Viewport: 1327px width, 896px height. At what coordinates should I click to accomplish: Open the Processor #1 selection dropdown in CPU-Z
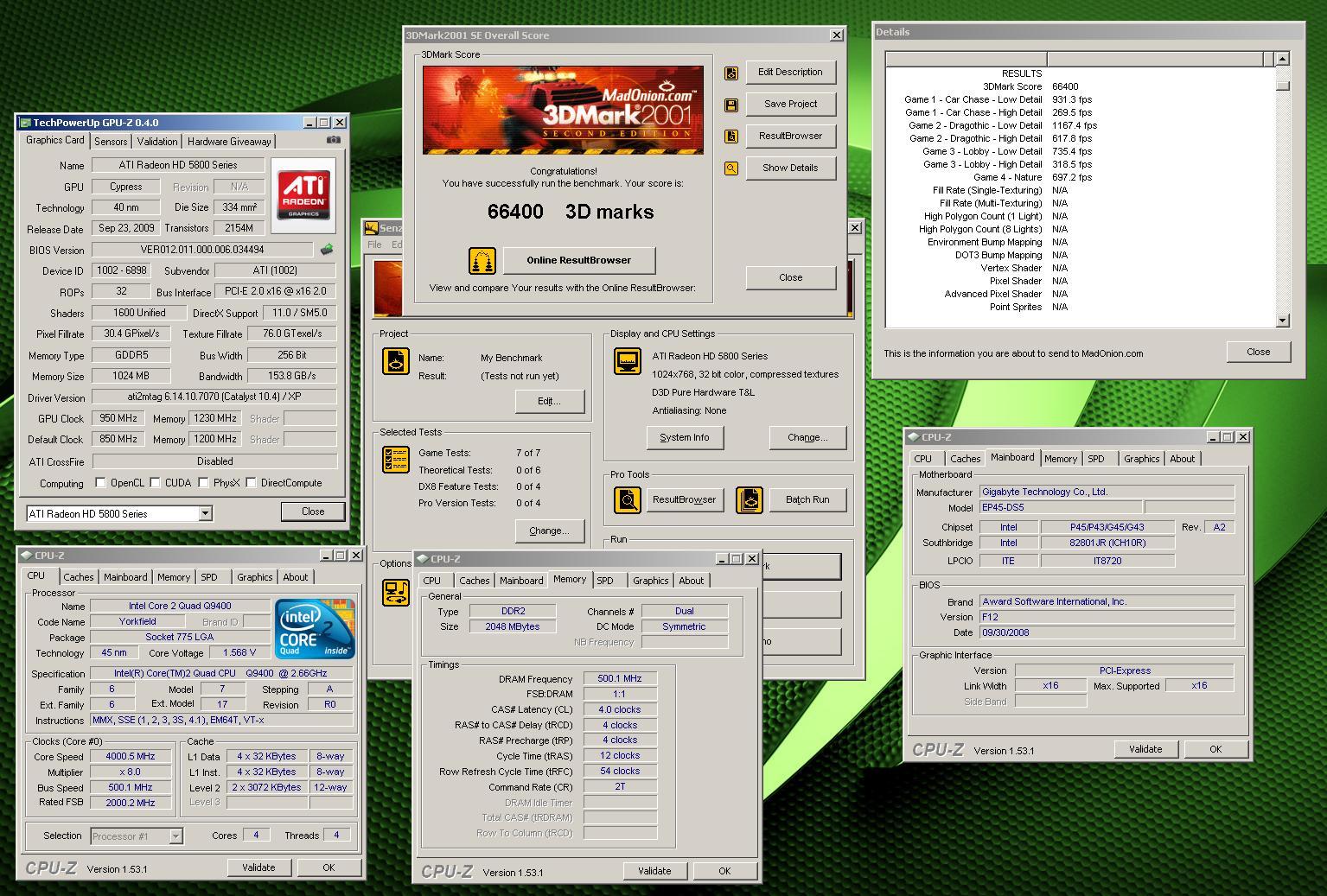[x=175, y=836]
